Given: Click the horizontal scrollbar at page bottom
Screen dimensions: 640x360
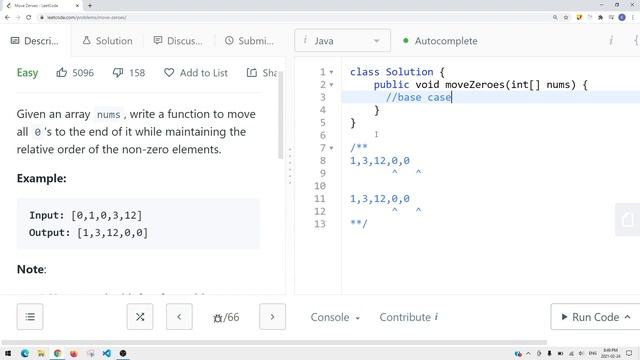Looking at the screenshot, I should pos(274,342).
